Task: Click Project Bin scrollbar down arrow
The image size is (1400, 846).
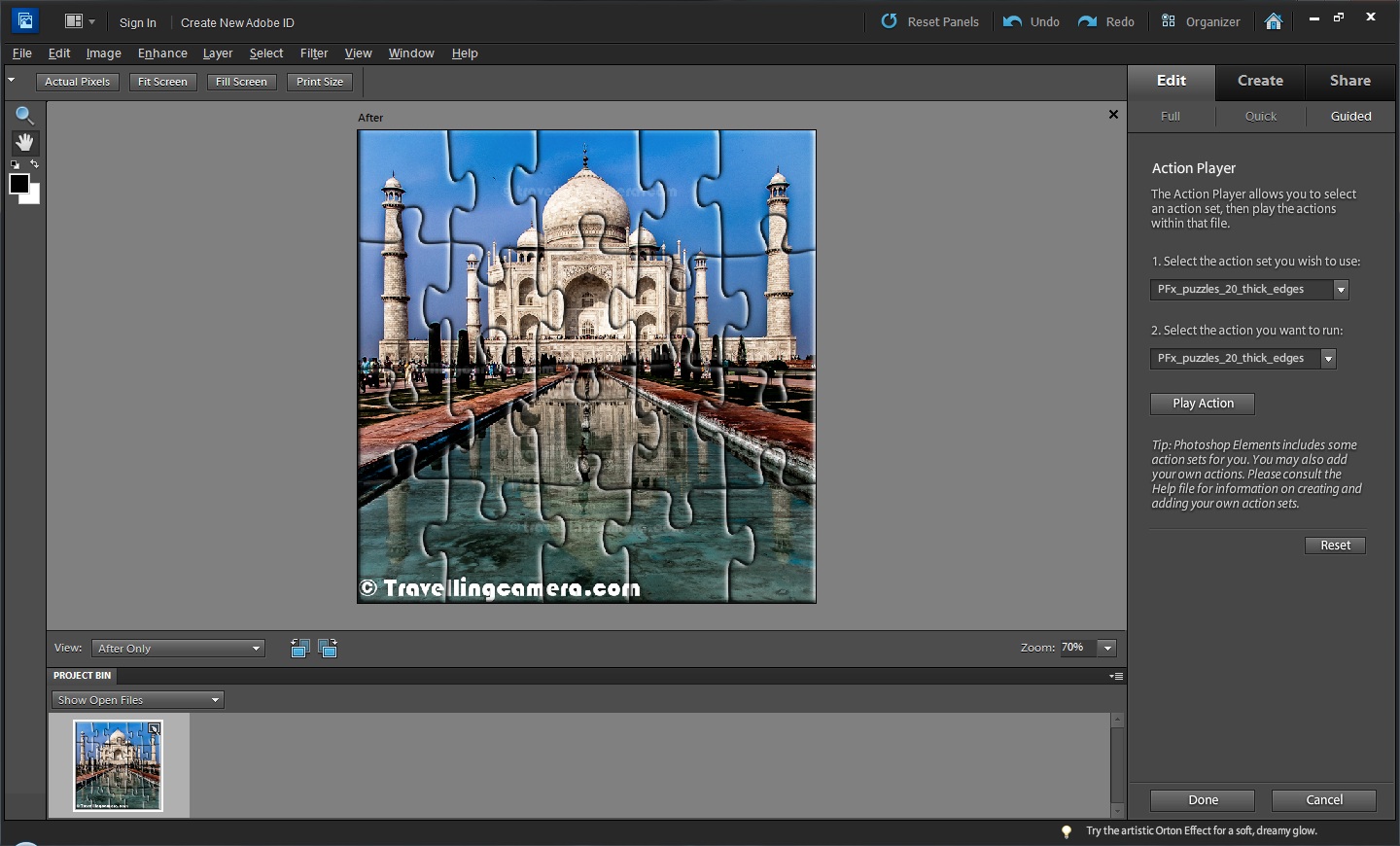Action: [x=1117, y=810]
